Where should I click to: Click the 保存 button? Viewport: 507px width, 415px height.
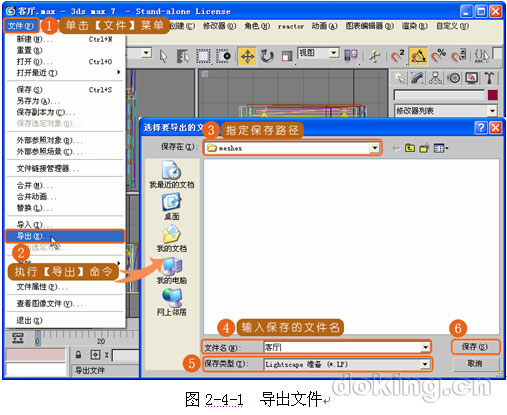click(x=475, y=347)
